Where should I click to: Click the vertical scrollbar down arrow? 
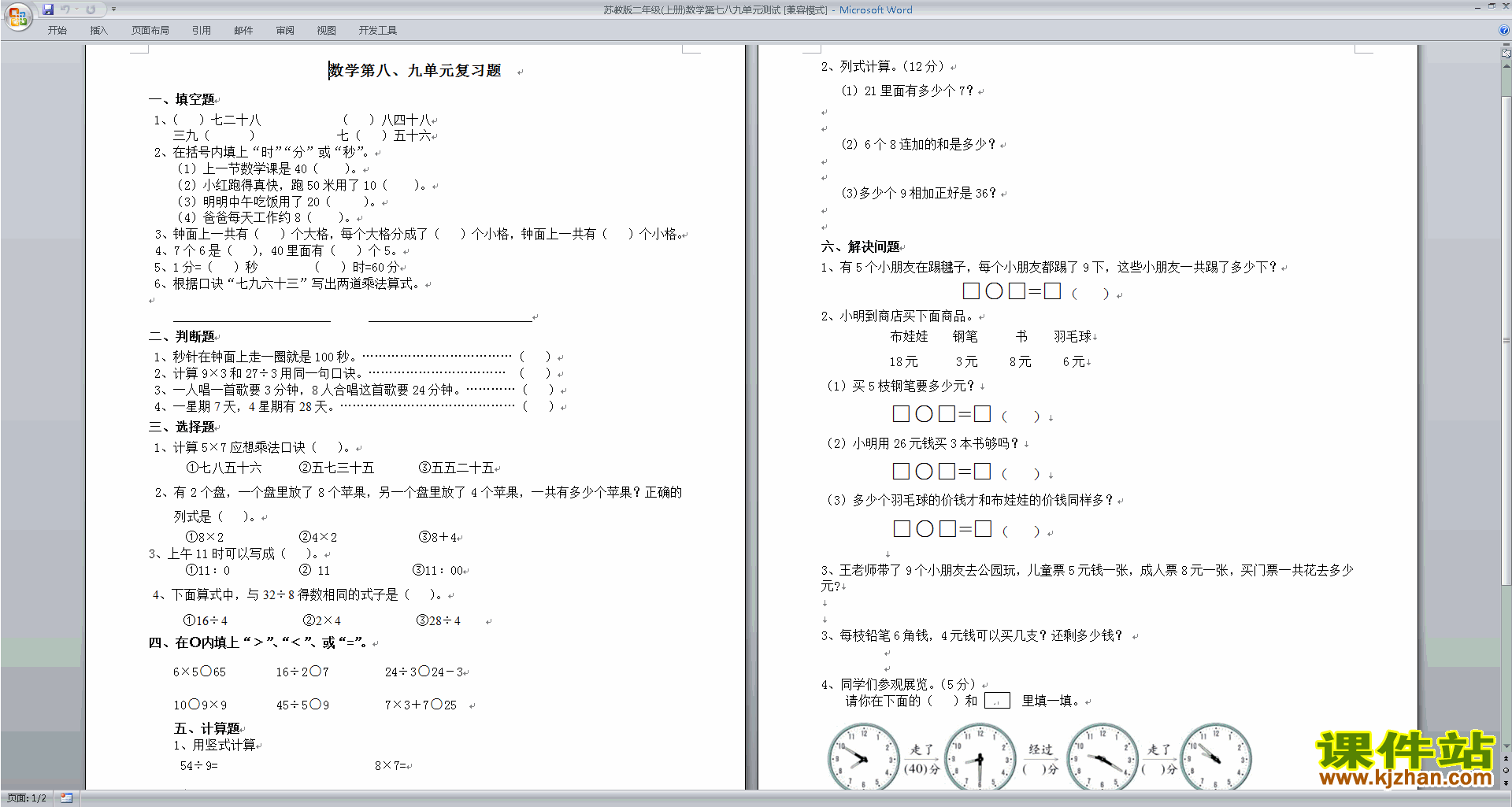1506,746
